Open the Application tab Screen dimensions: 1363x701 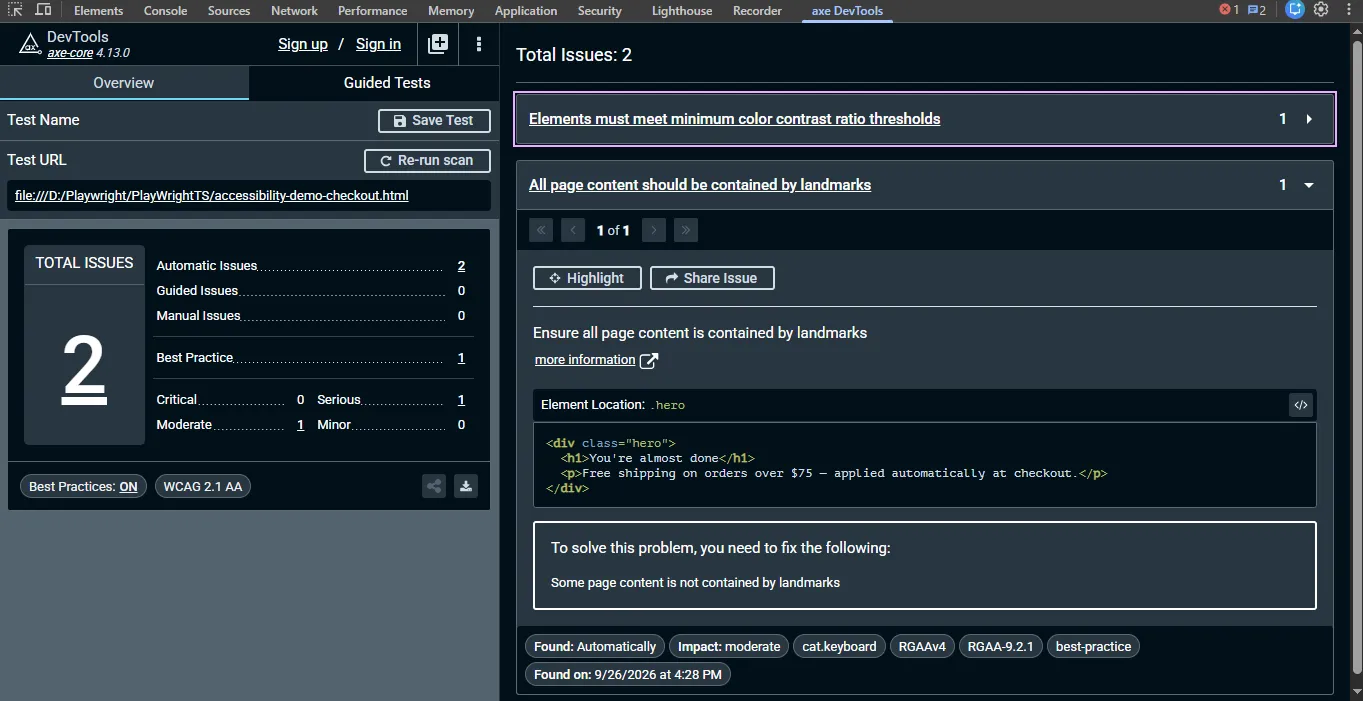(526, 10)
